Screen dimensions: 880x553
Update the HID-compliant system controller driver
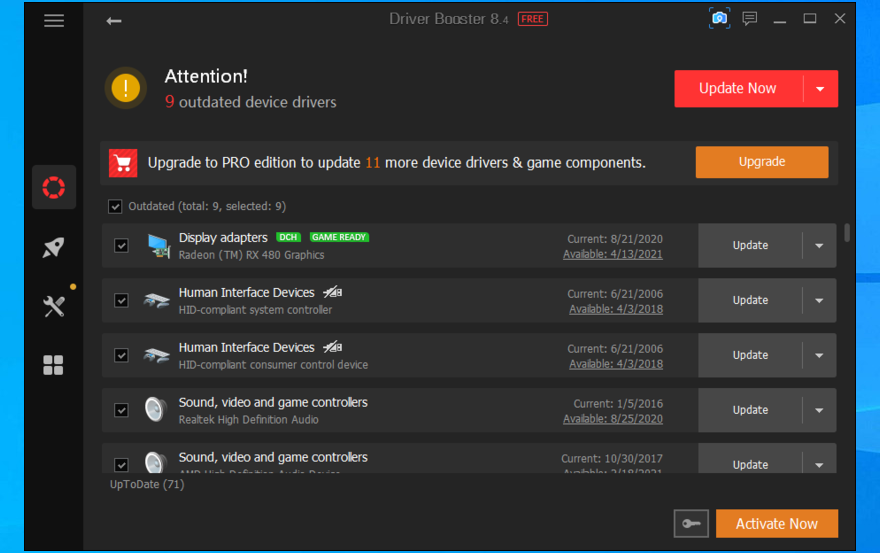pyautogui.click(x=750, y=300)
